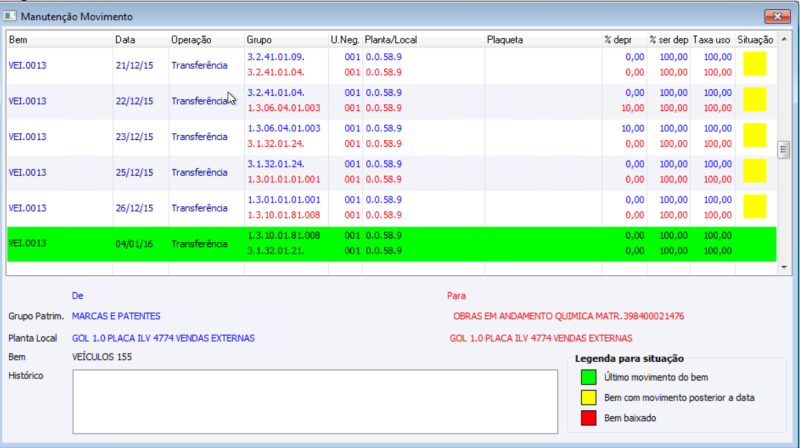Click inside the Histórico text box

[x=315, y=402]
